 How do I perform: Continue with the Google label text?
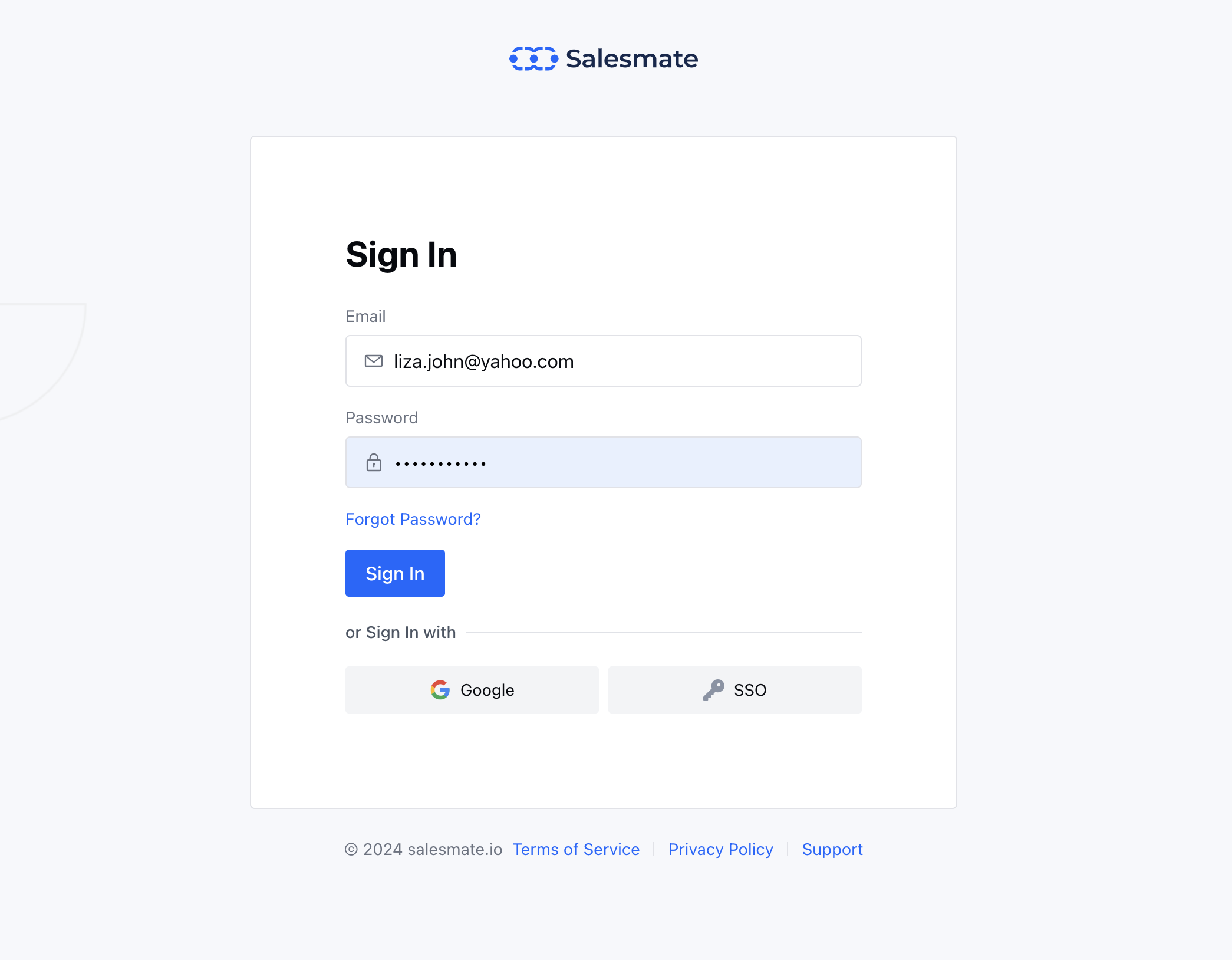(x=487, y=690)
